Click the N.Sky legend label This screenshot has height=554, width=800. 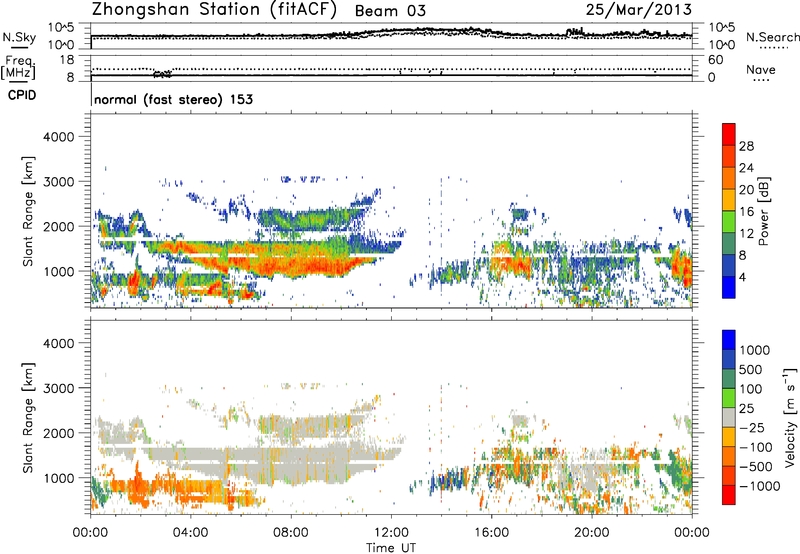(19, 37)
